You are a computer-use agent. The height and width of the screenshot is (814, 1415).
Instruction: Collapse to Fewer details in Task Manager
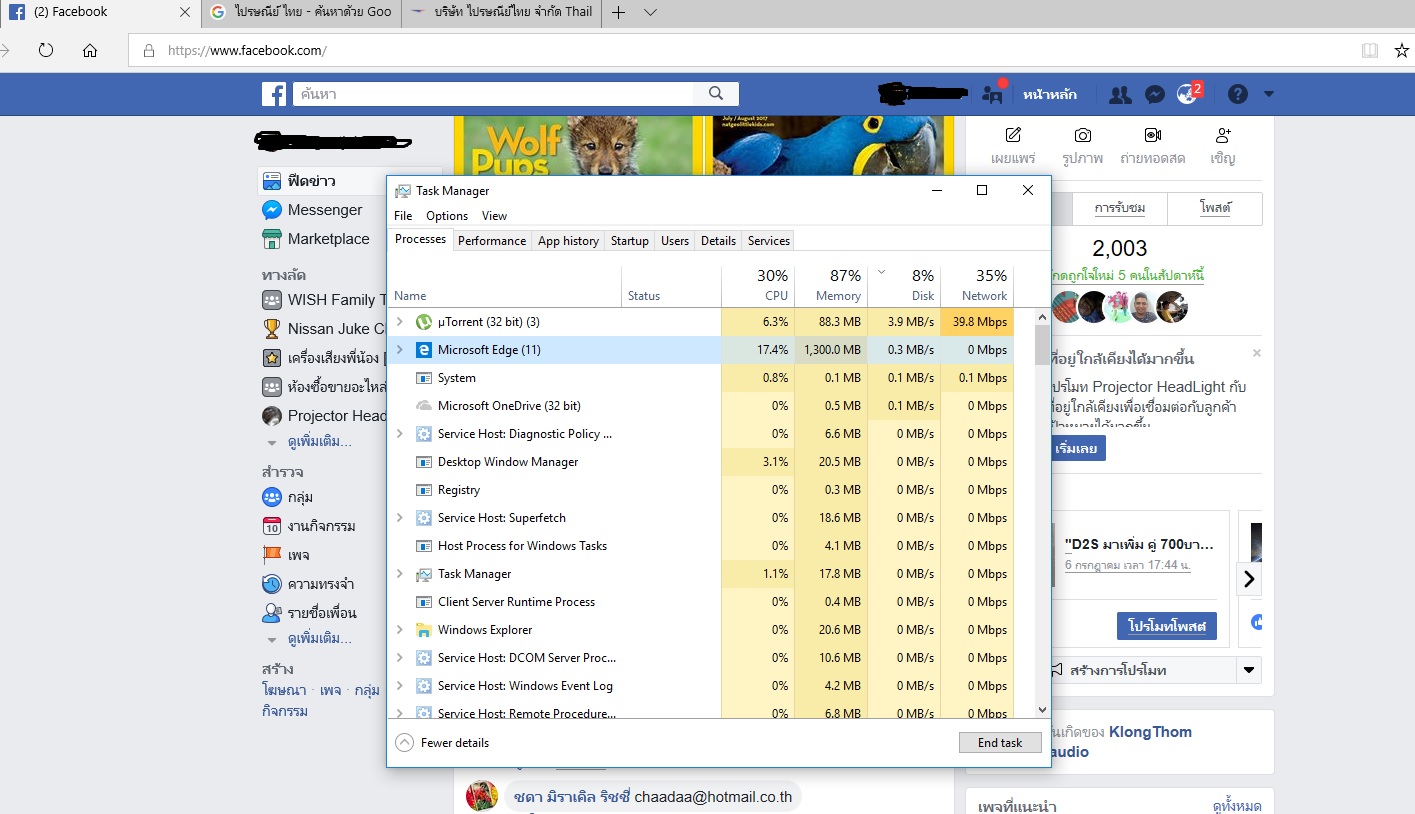point(443,743)
